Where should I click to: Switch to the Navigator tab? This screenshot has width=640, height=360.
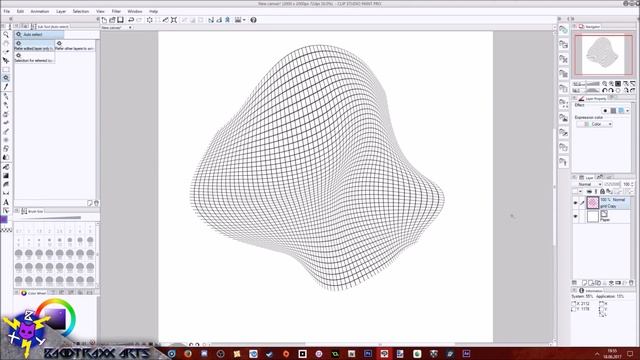(x=590, y=27)
